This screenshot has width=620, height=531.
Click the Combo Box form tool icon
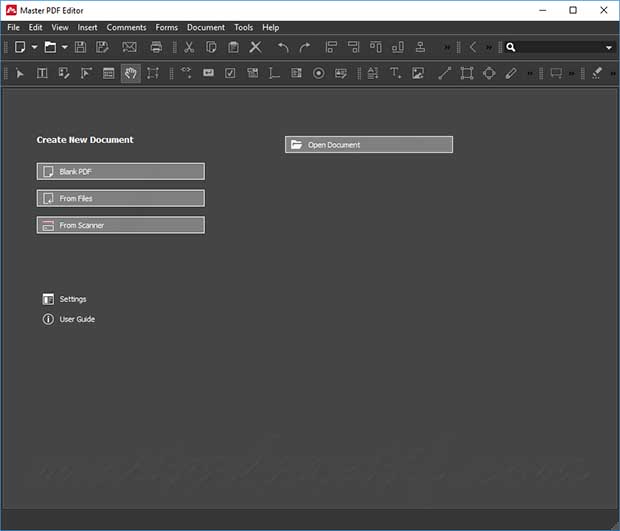[x=252, y=73]
